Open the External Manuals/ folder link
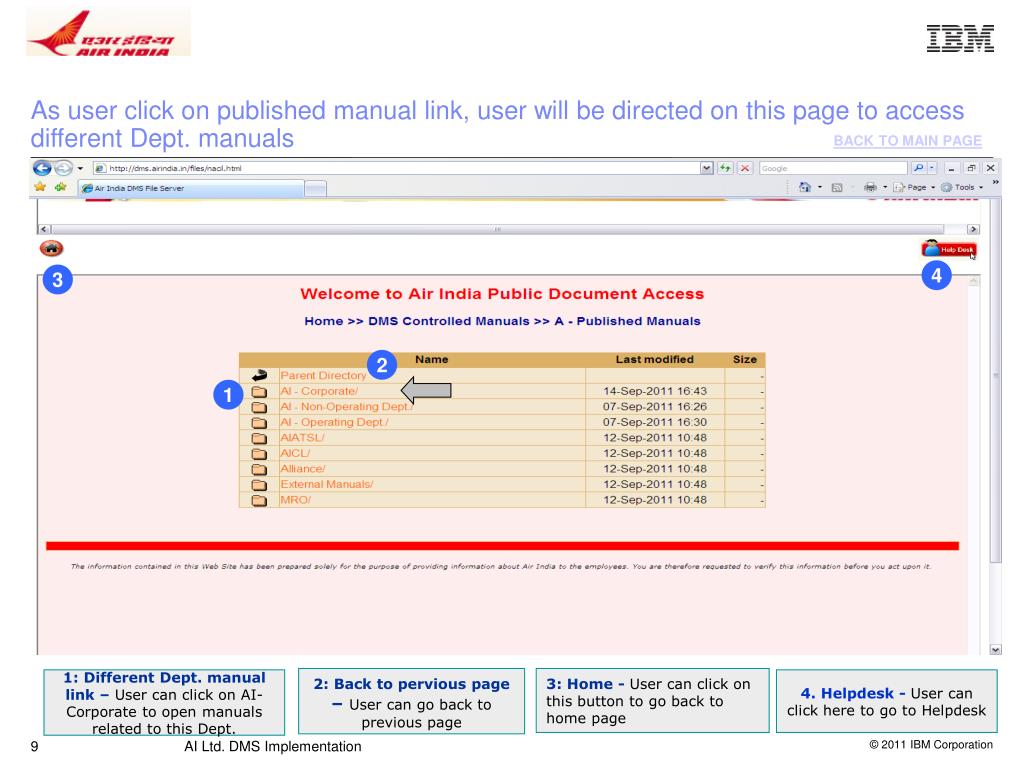This screenshot has height=768, width=1024. pos(327,485)
